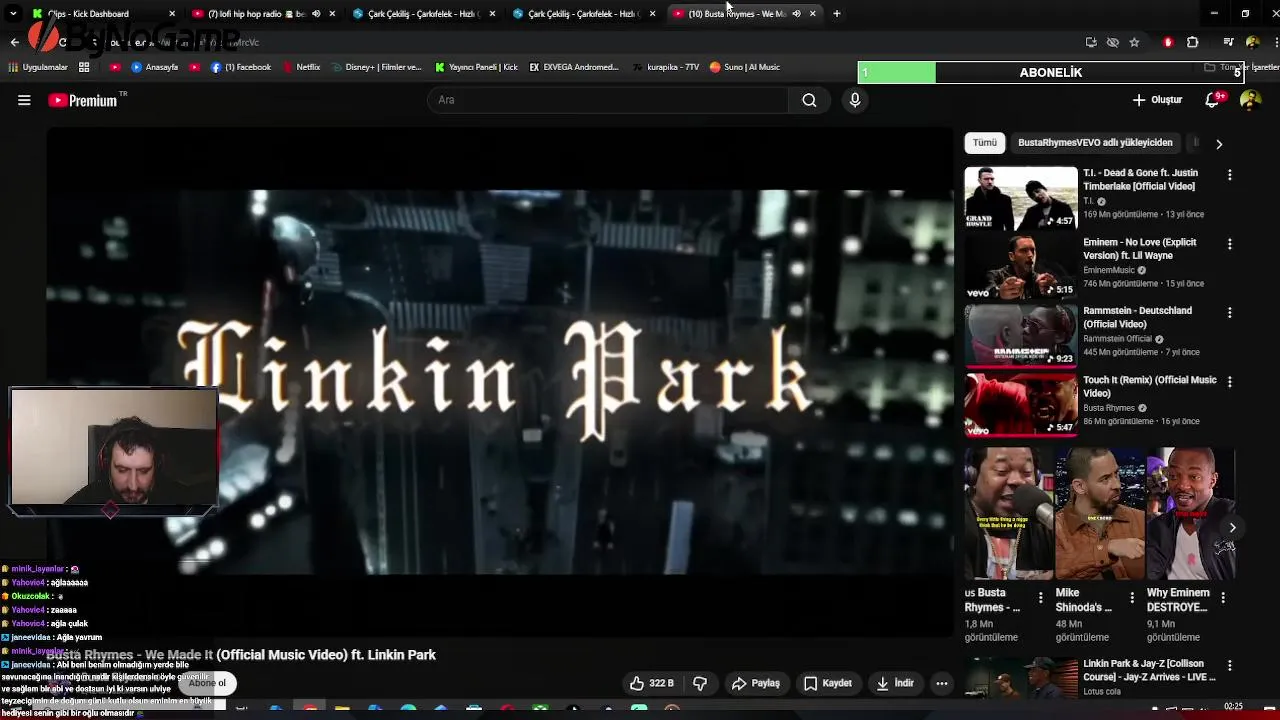Mute the lofi hip hop radio tab
This screenshot has height=720, width=1280.
[316, 14]
